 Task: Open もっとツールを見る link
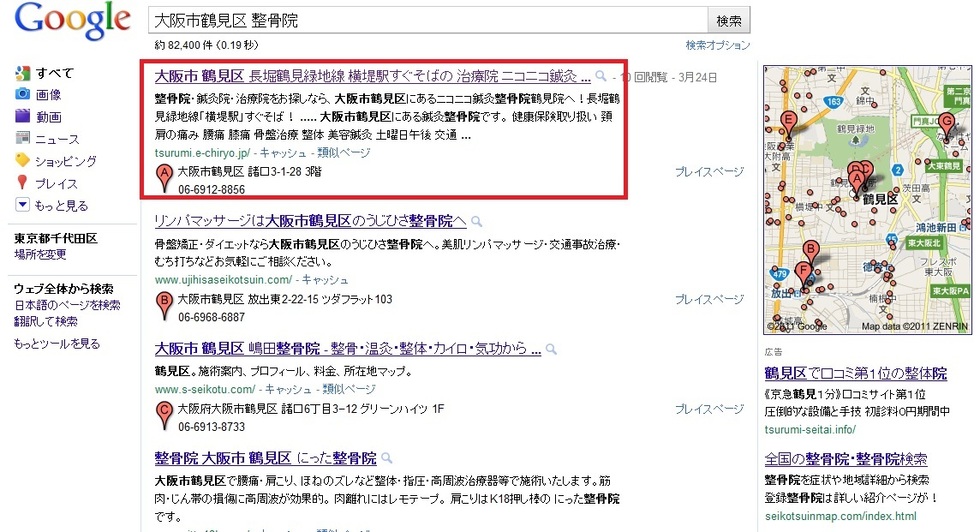[x=57, y=343]
